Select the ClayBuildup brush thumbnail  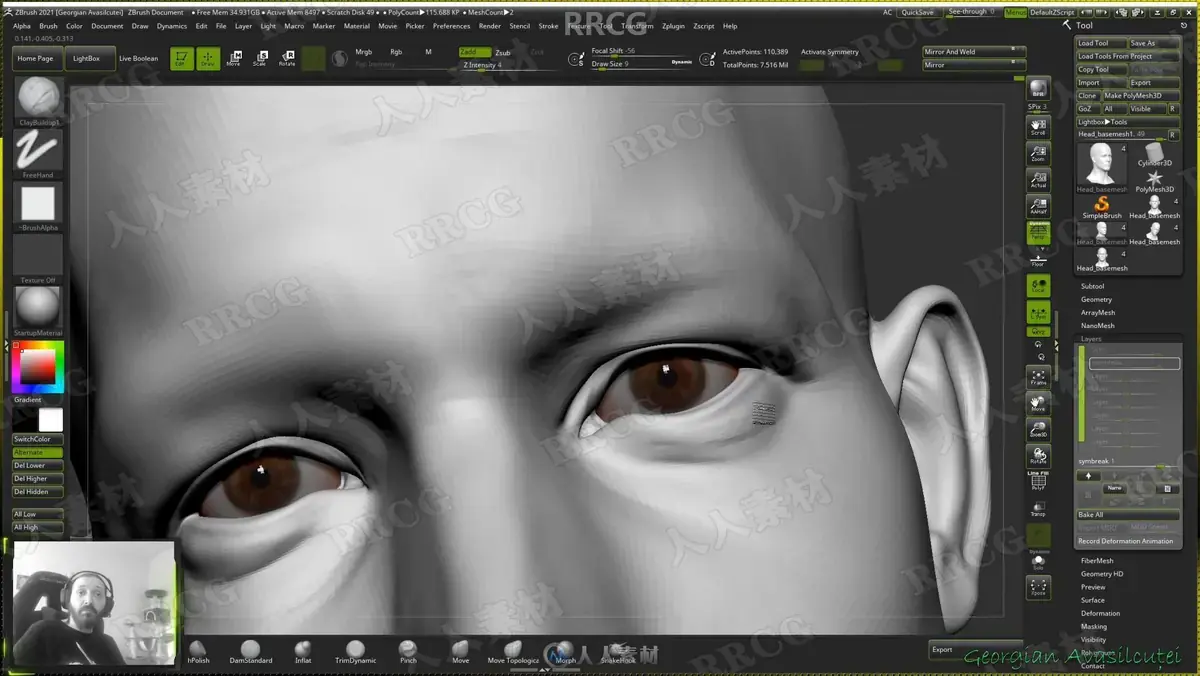pos(38,99)
